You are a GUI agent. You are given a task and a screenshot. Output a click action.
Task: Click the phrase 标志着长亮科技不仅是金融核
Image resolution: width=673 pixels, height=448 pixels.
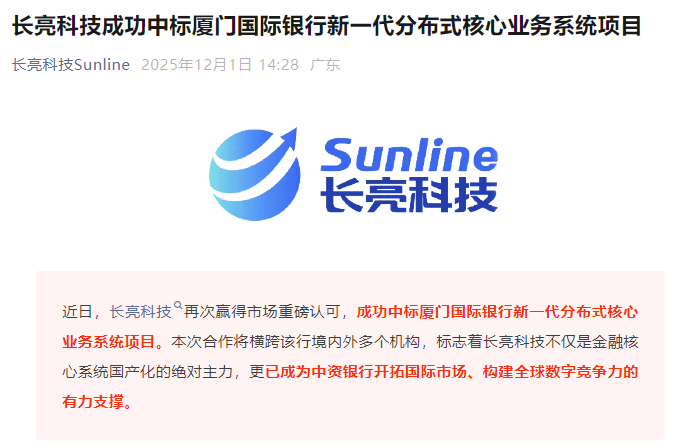pyautogui.click(x=537, y=342)
